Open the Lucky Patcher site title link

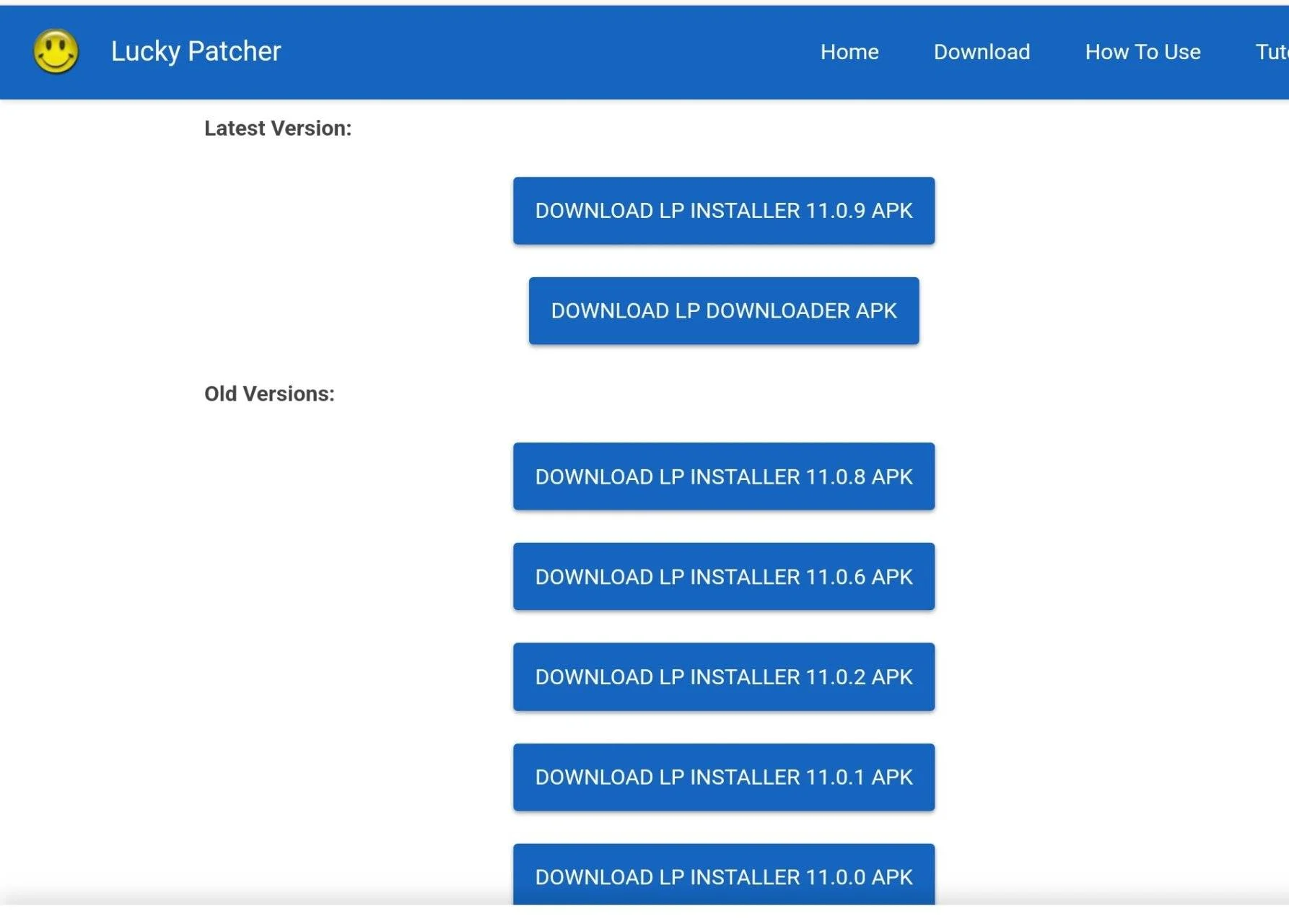pyautogui.click(x=196, y=51)
